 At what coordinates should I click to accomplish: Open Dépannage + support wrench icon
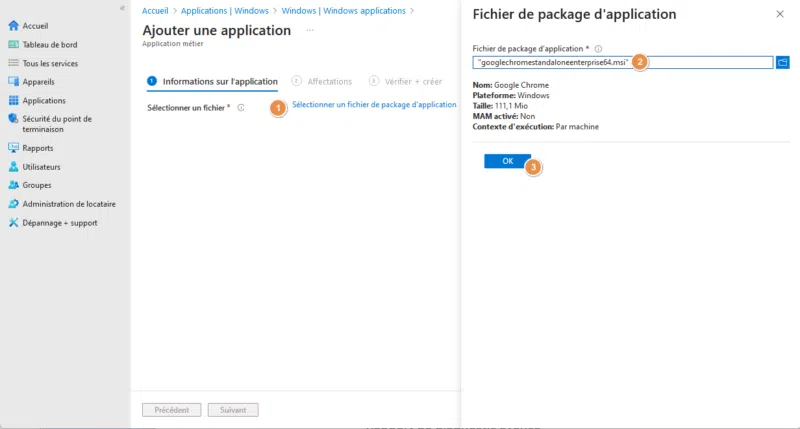pyautogui.click(x=14, y=223)
